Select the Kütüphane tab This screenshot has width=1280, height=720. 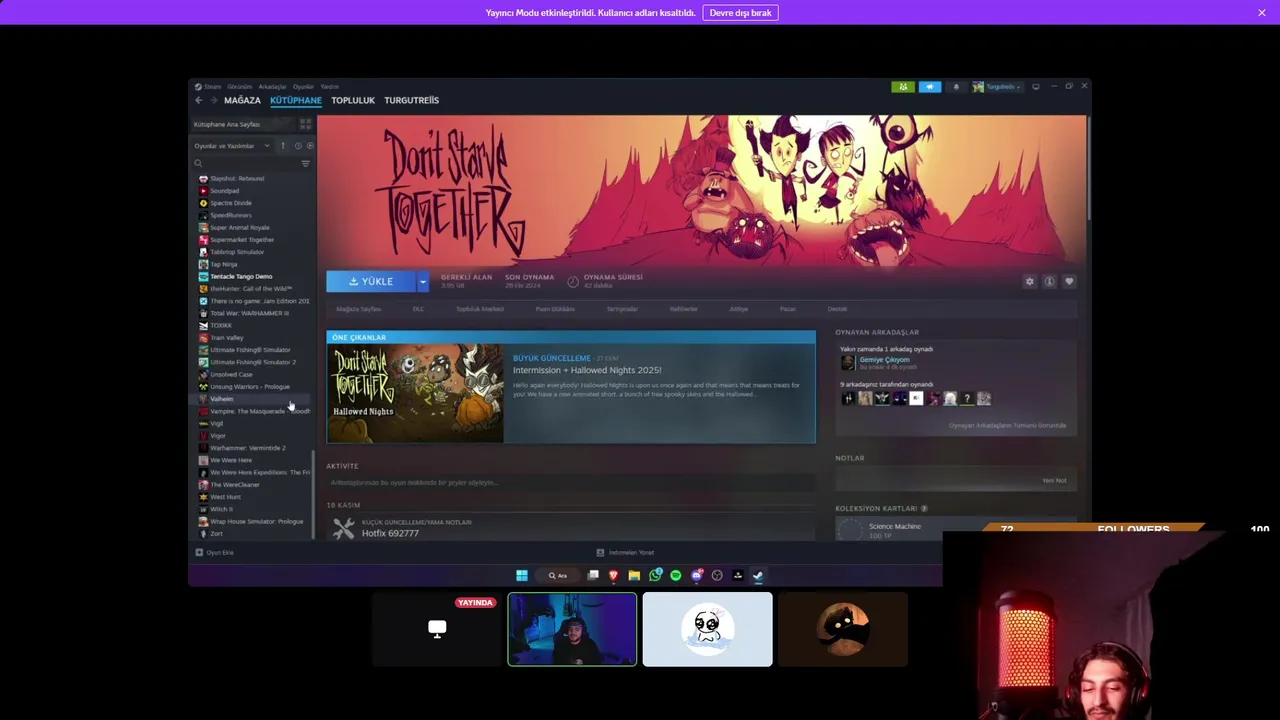tap(296, 100)
